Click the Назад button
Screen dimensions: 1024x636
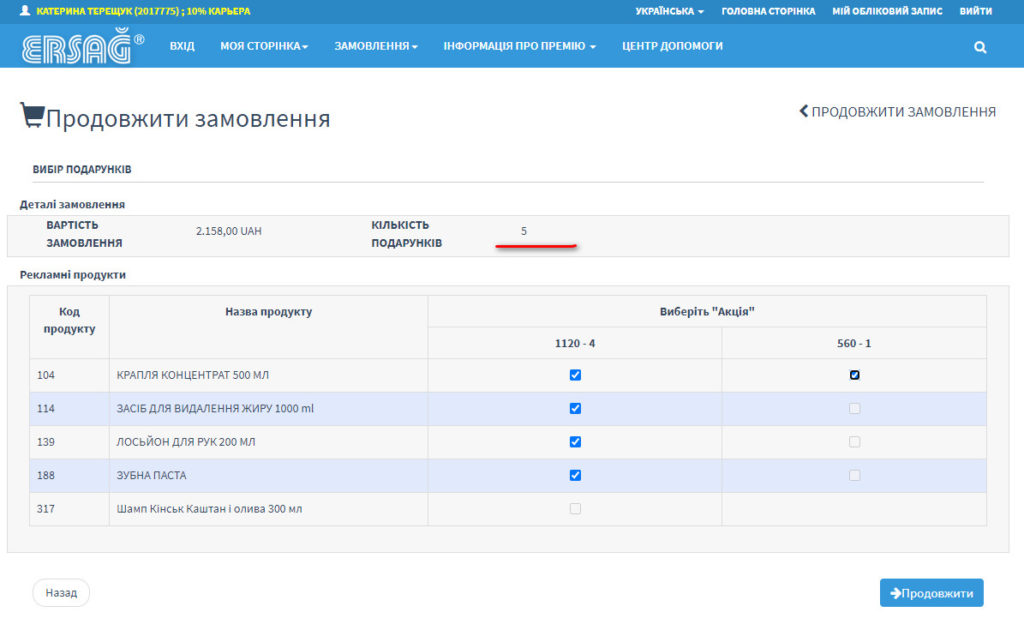click(x=61, y=592)
